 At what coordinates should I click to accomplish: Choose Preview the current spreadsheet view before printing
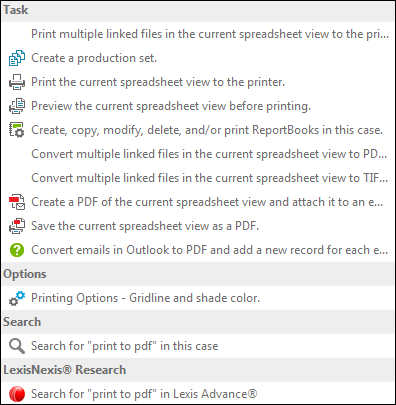point(171,106)
